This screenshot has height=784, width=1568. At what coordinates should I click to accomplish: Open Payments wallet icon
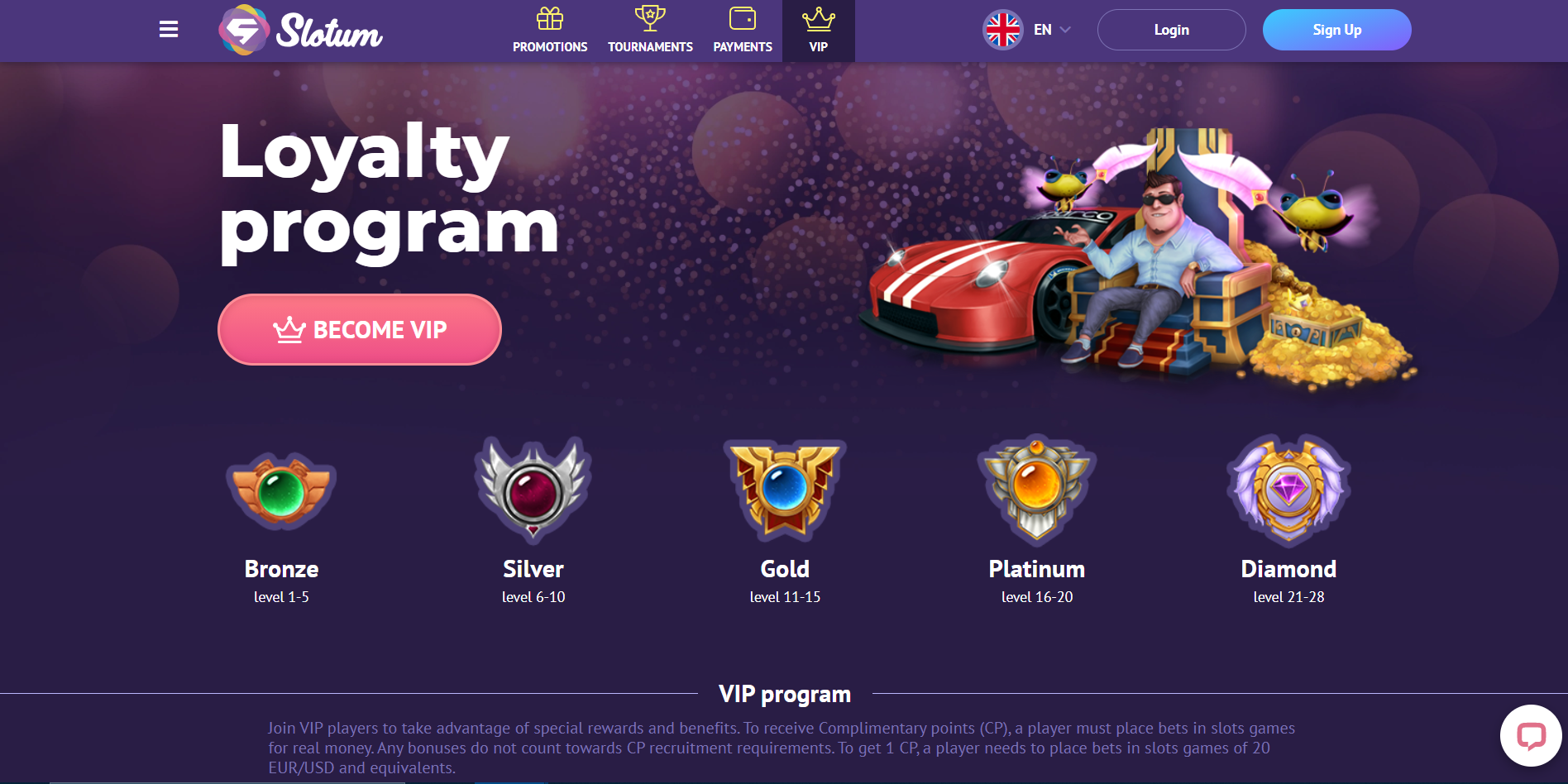click(743, 18)
